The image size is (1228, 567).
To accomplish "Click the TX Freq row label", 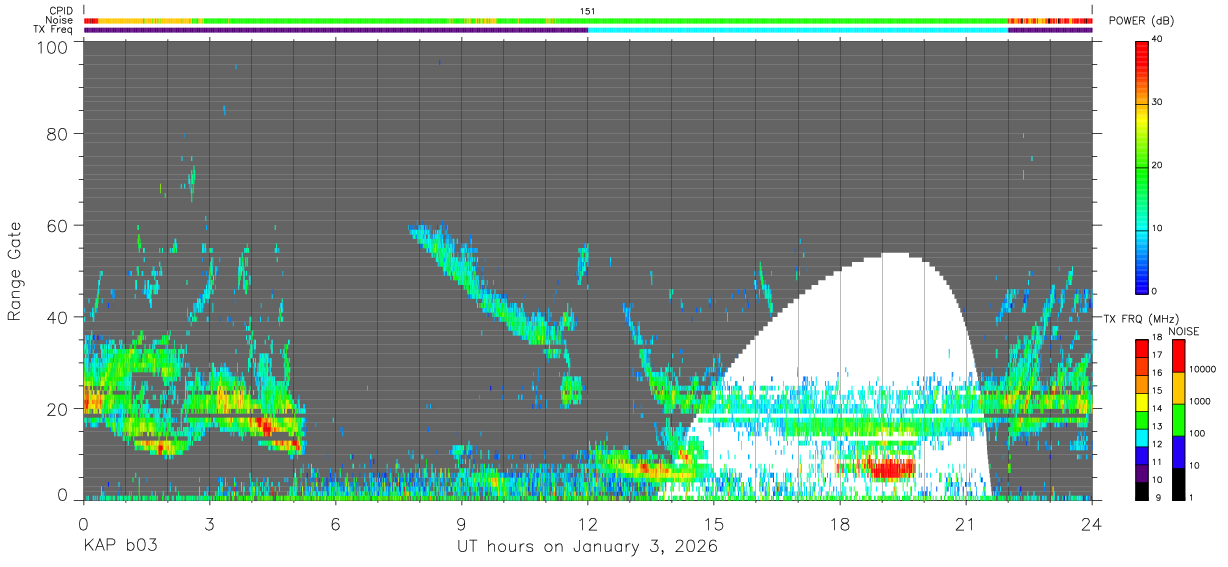I will [55, 30].
